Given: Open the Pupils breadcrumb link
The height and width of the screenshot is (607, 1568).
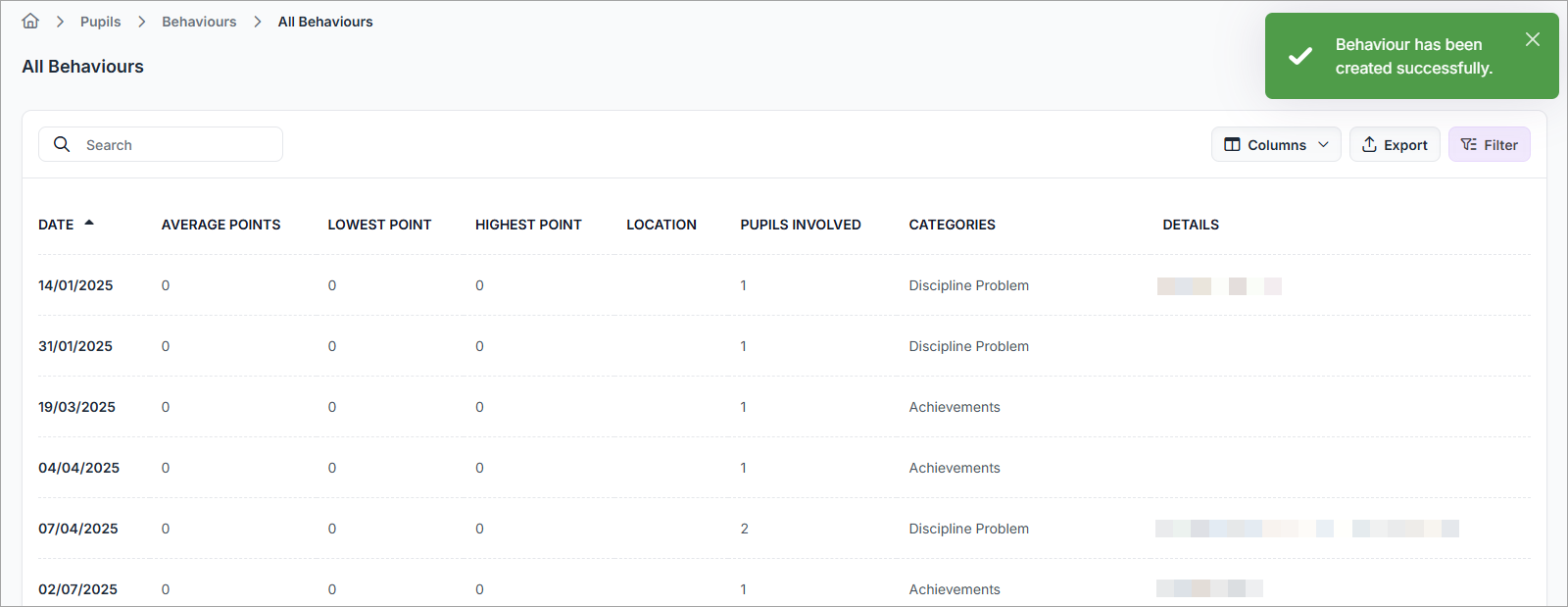Looking at the screenshot, I should [100, 22].
